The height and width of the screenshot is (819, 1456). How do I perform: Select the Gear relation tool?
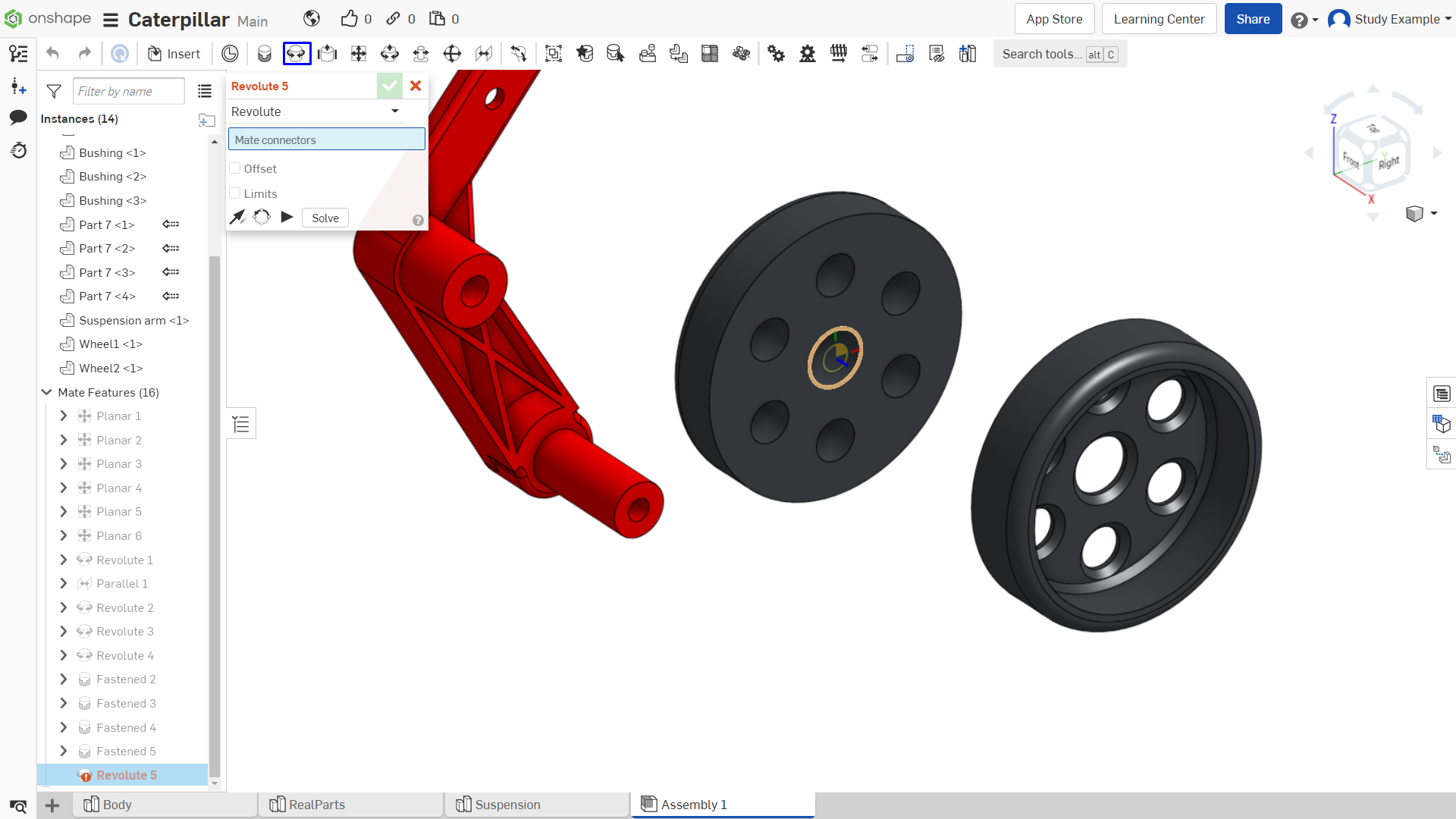[x=777, y=54]
